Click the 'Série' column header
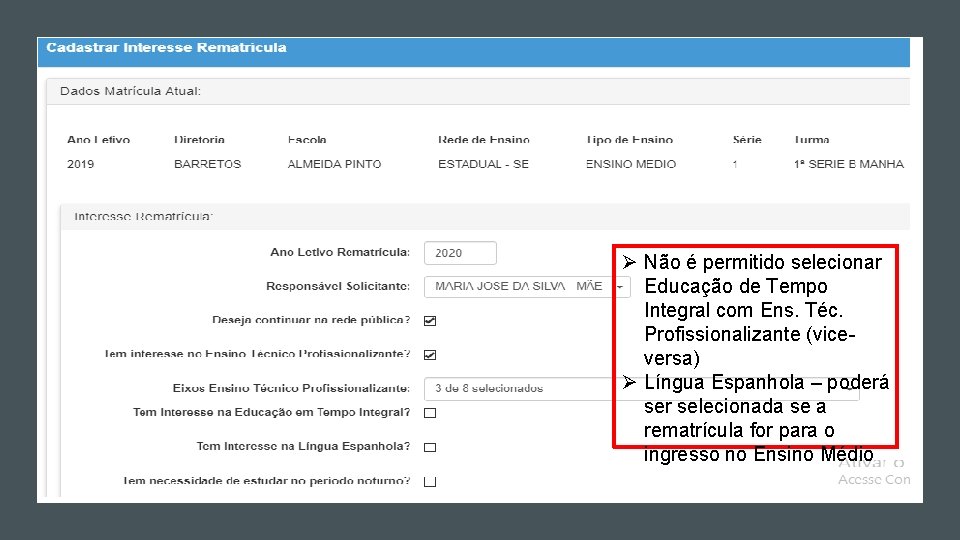This screenshot has width=960, height=540. [x=747, y=140]
